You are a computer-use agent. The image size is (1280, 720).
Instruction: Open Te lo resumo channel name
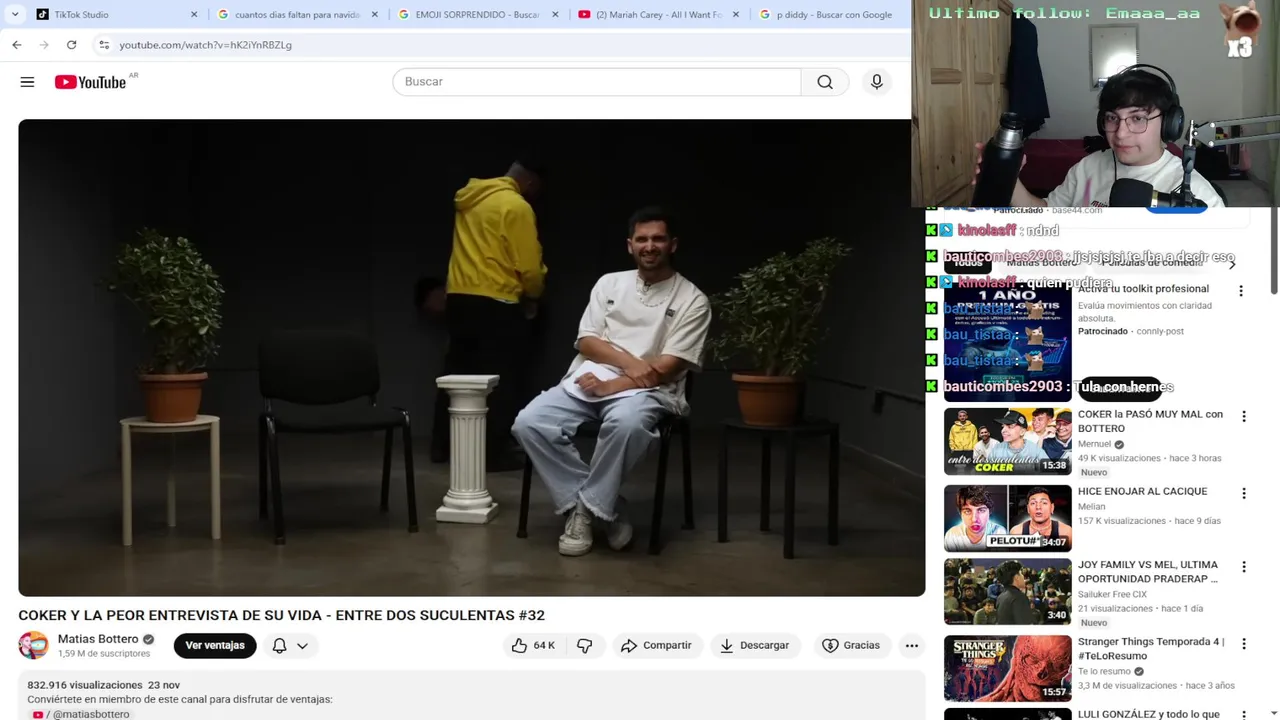click(1104, 671)
